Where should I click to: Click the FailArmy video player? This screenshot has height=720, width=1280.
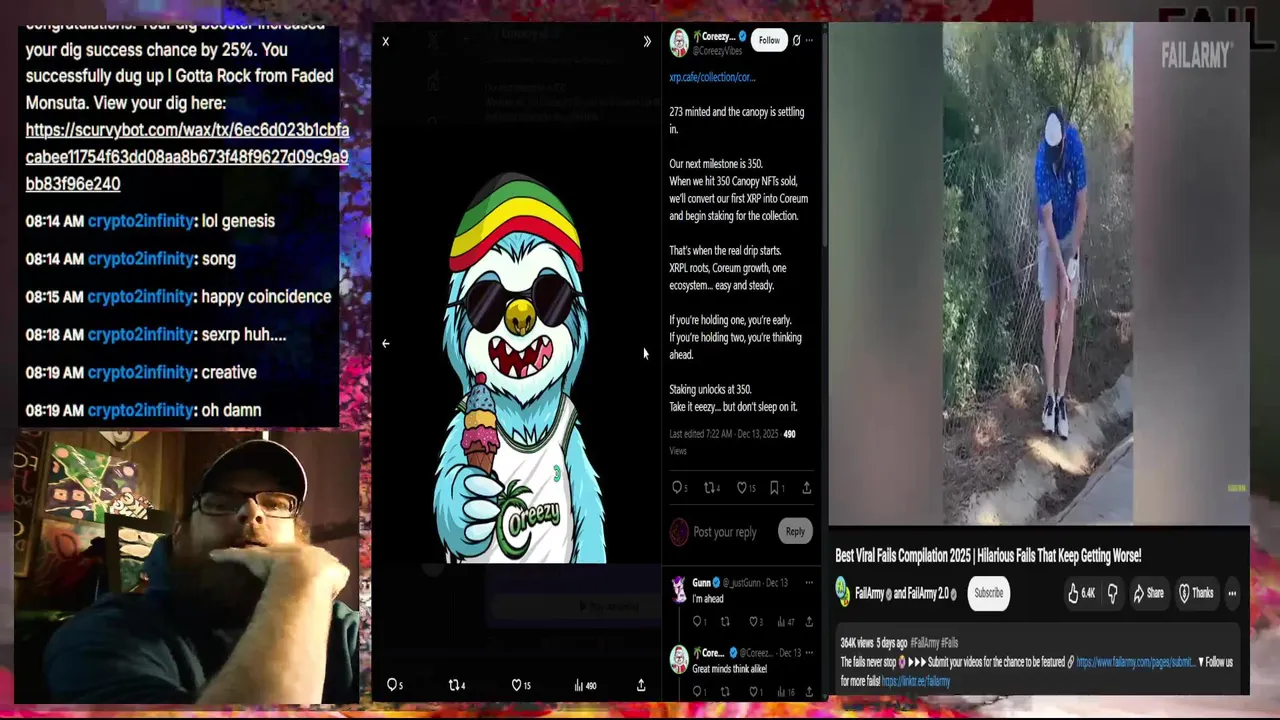(x=1038, y=273)
